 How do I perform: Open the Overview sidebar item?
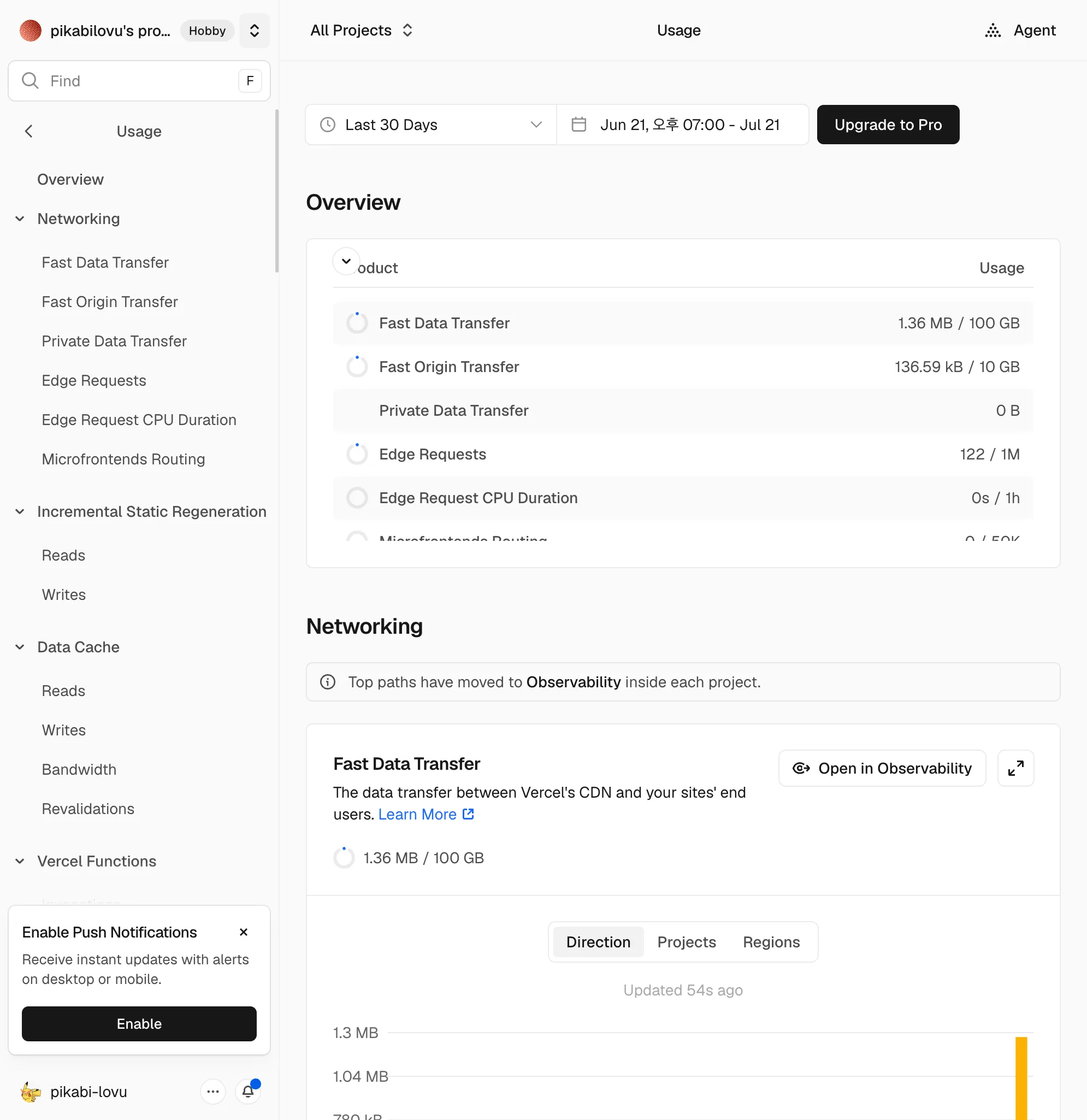click(70, 179)
